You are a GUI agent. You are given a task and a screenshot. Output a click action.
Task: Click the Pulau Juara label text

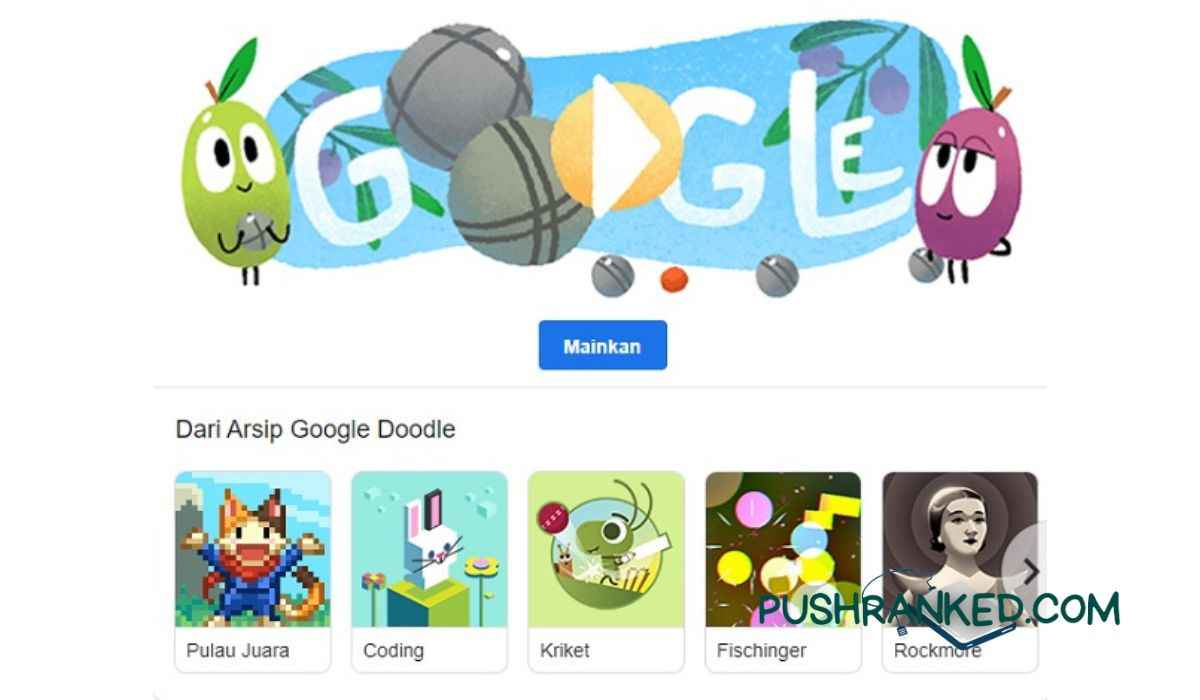click(x=238, y=650)
